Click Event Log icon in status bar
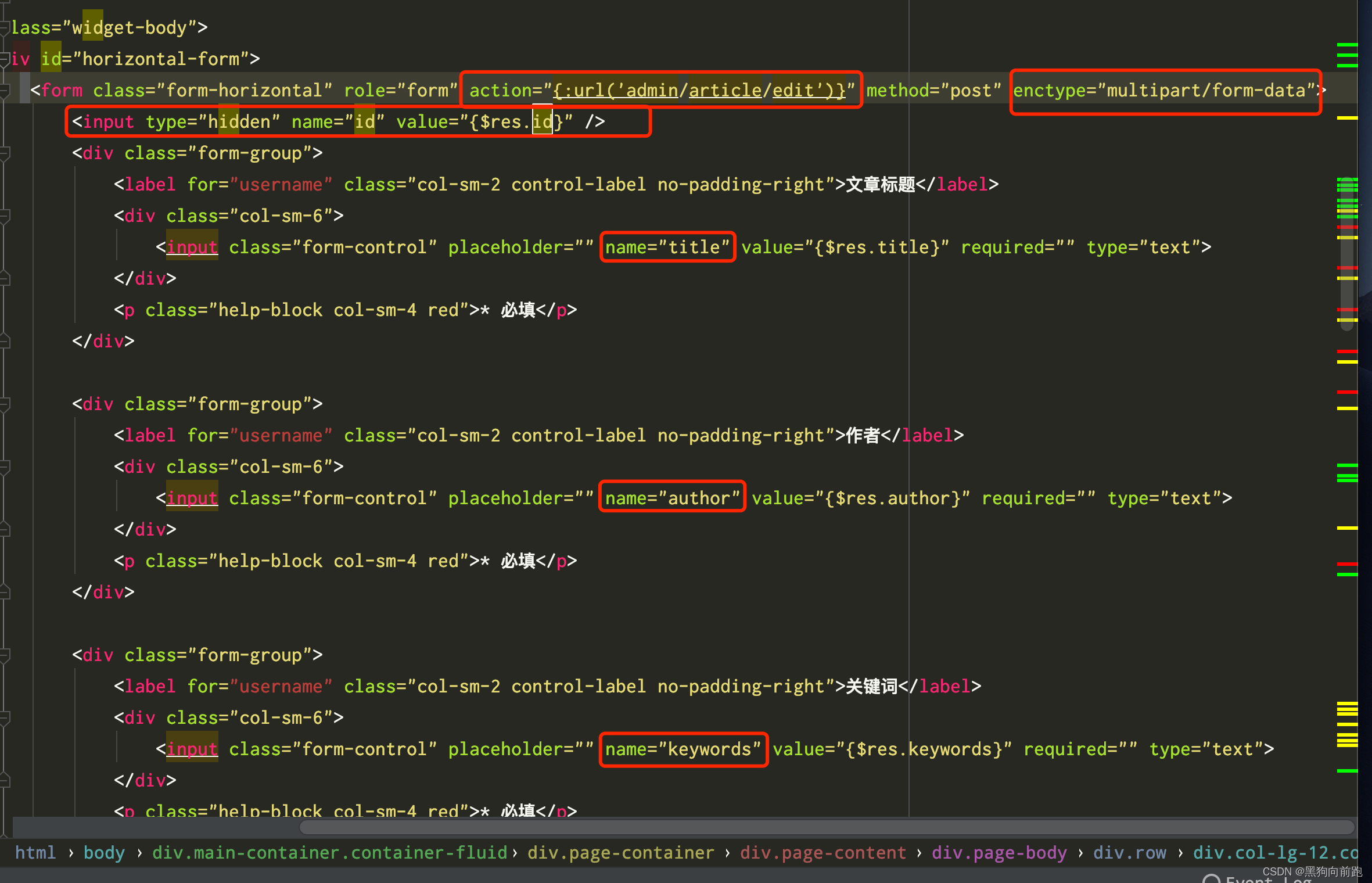 [x=1211, y=879]
